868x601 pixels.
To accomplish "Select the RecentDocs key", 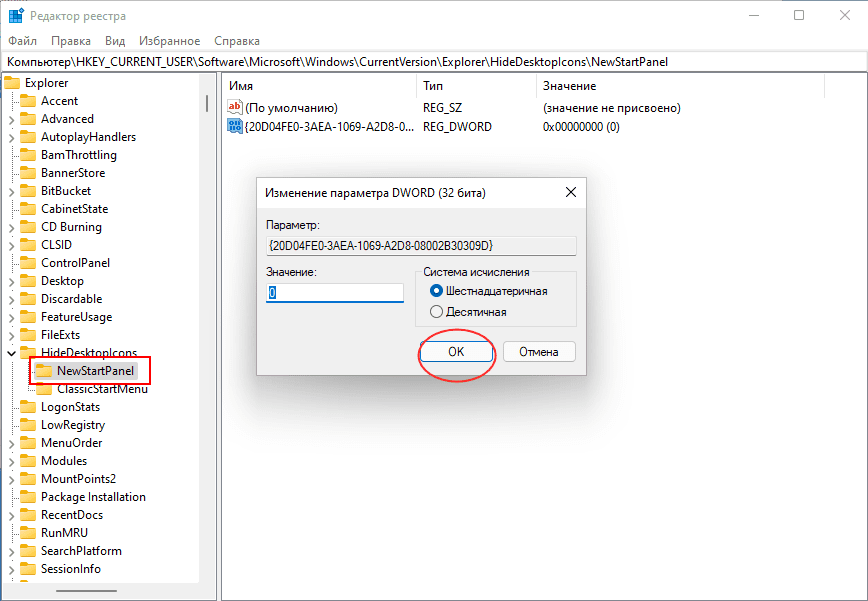I will click(72, 515).
